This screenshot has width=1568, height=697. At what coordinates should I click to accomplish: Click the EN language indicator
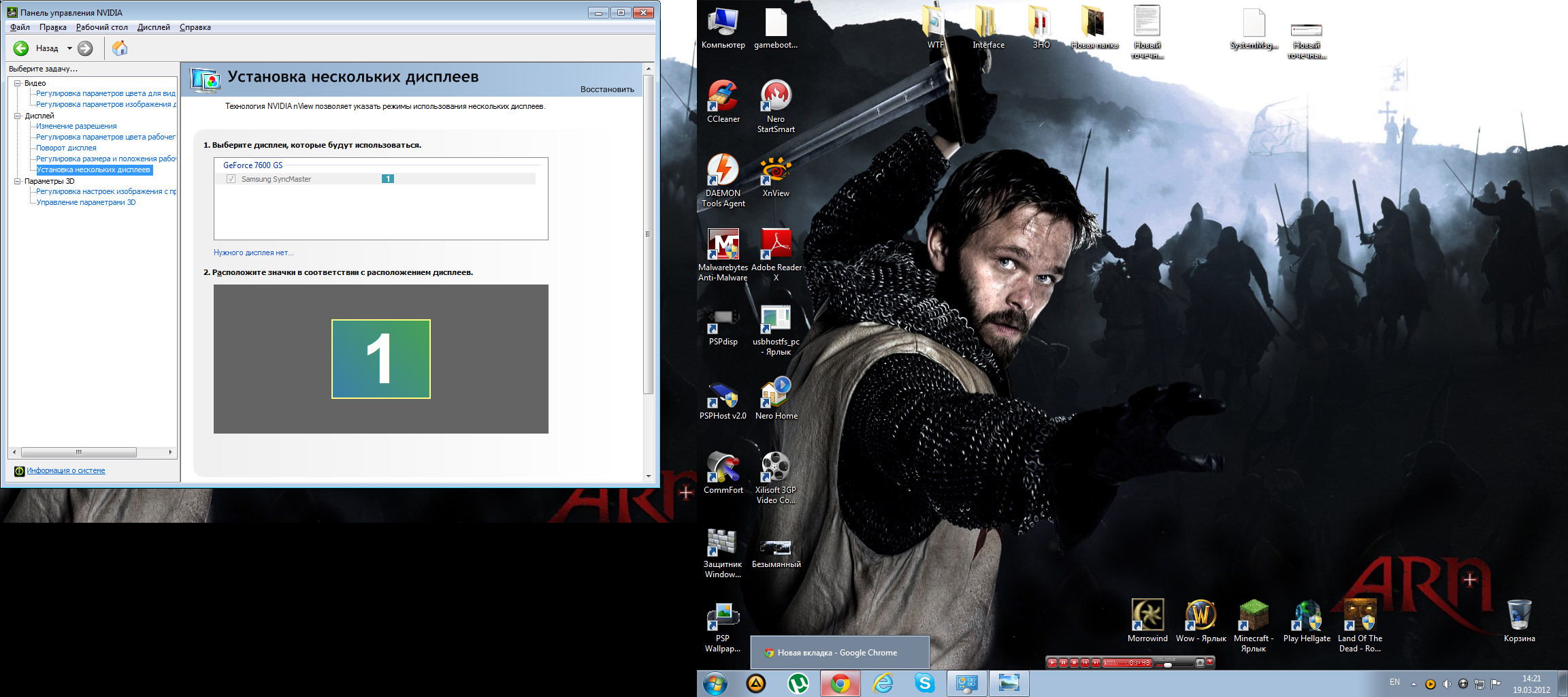[1394, 682]
